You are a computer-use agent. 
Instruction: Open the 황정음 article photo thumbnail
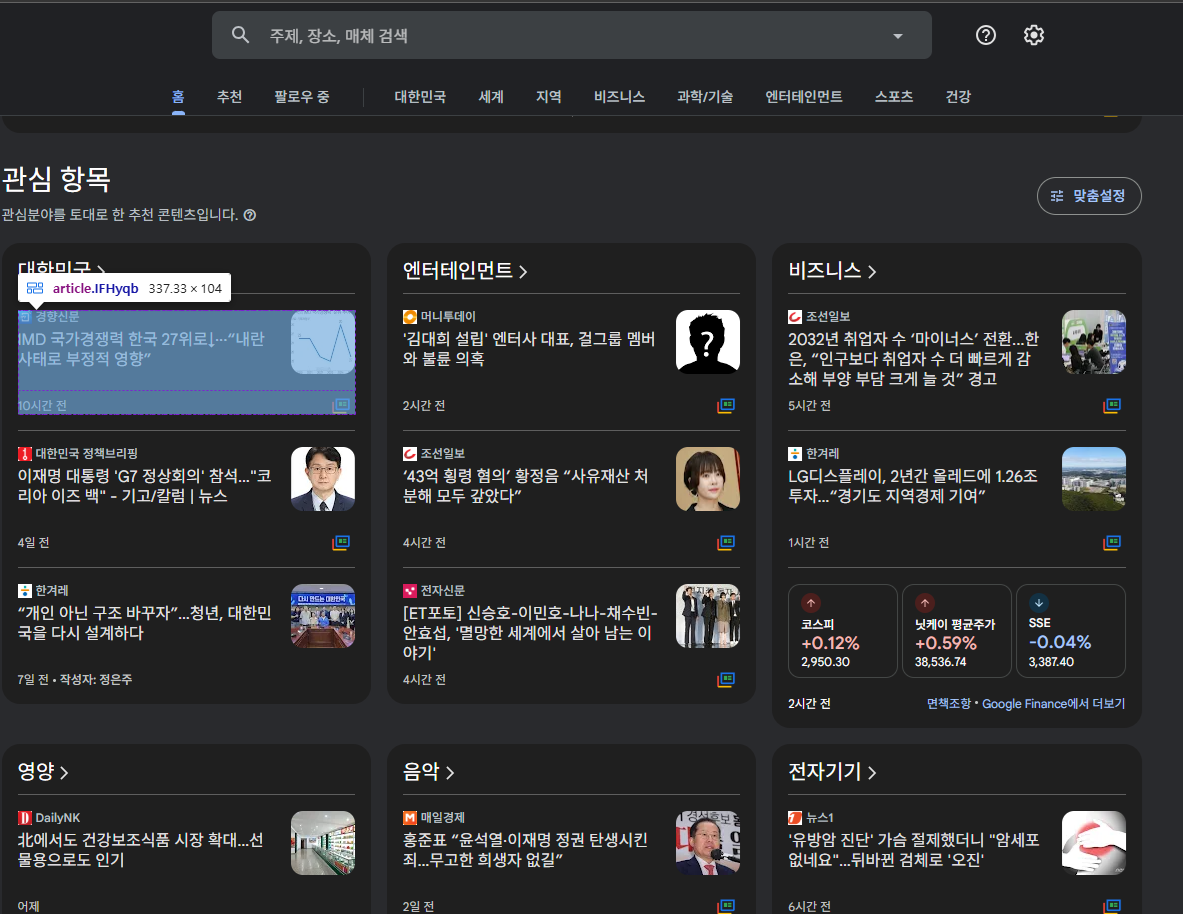(708, 479)
